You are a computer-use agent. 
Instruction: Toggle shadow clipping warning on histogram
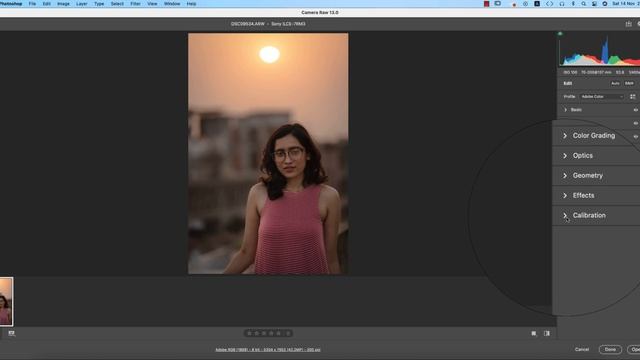[x=560, y=34]
